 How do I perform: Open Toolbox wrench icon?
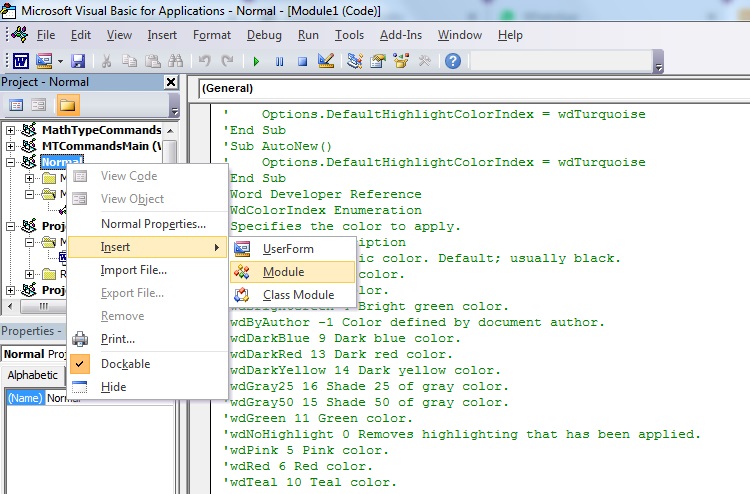point(424,61)
